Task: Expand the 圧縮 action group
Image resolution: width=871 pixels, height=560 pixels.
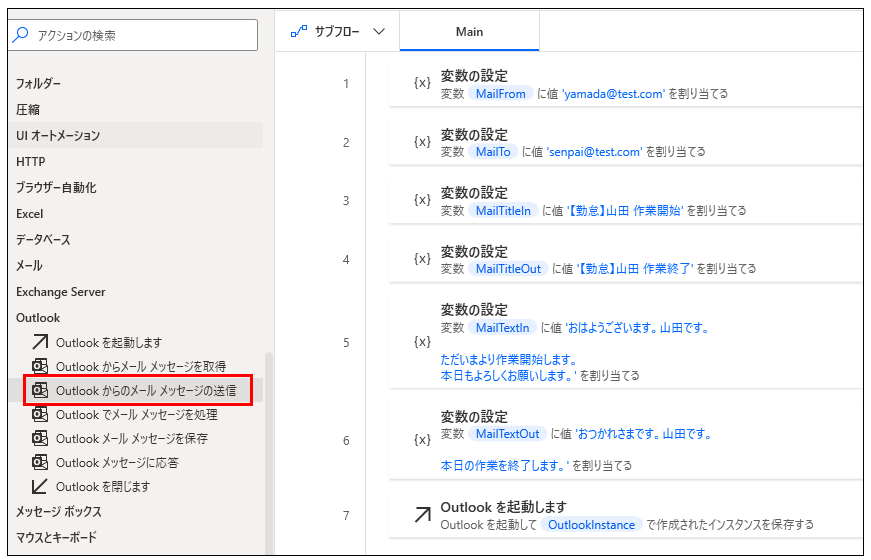Action: (x=28, y=109)
